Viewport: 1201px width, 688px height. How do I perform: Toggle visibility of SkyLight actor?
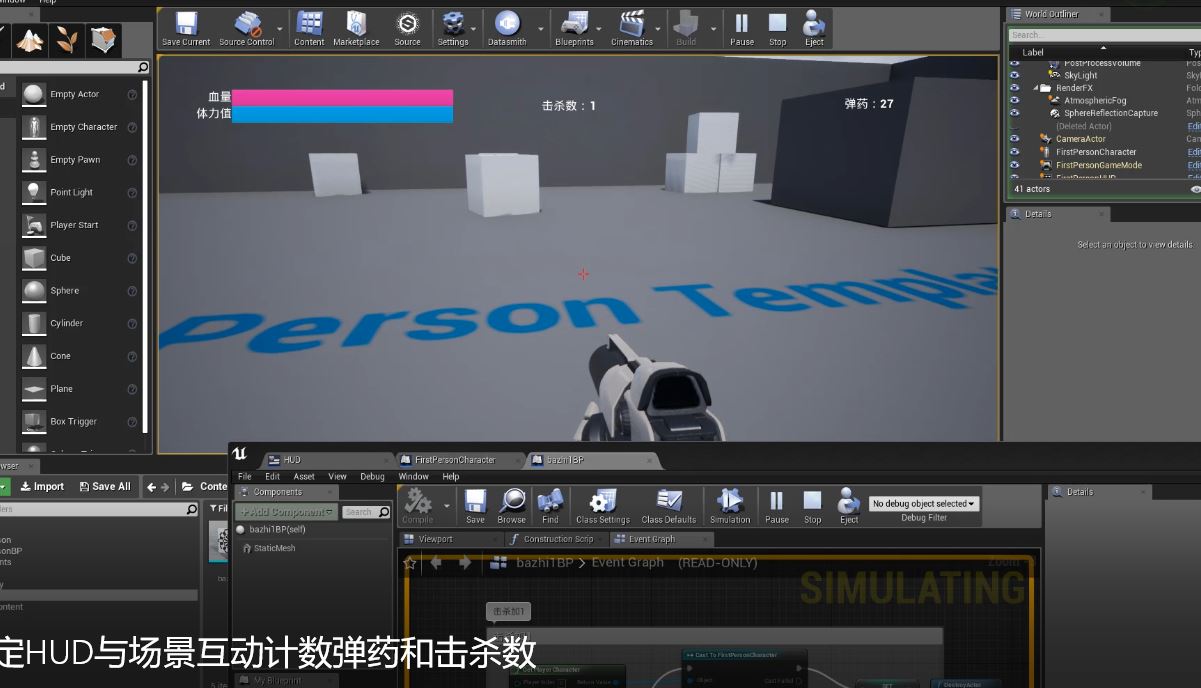(1014, 75)
